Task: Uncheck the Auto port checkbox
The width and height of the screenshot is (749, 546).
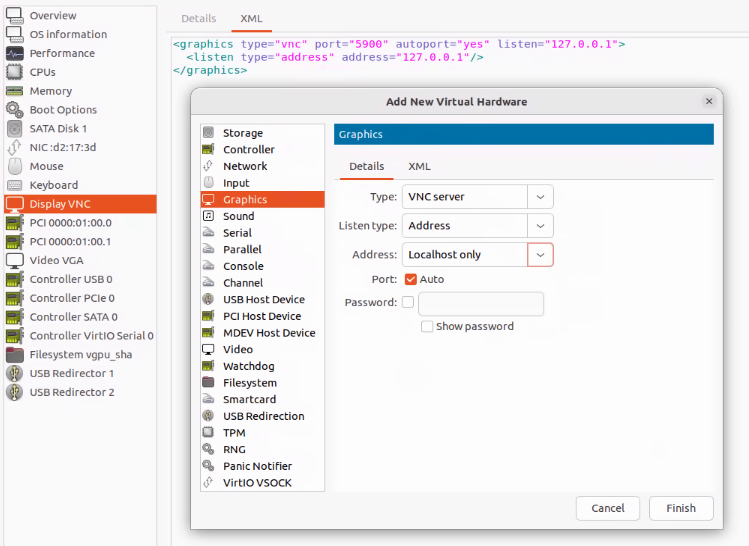Action: point(411,279)
